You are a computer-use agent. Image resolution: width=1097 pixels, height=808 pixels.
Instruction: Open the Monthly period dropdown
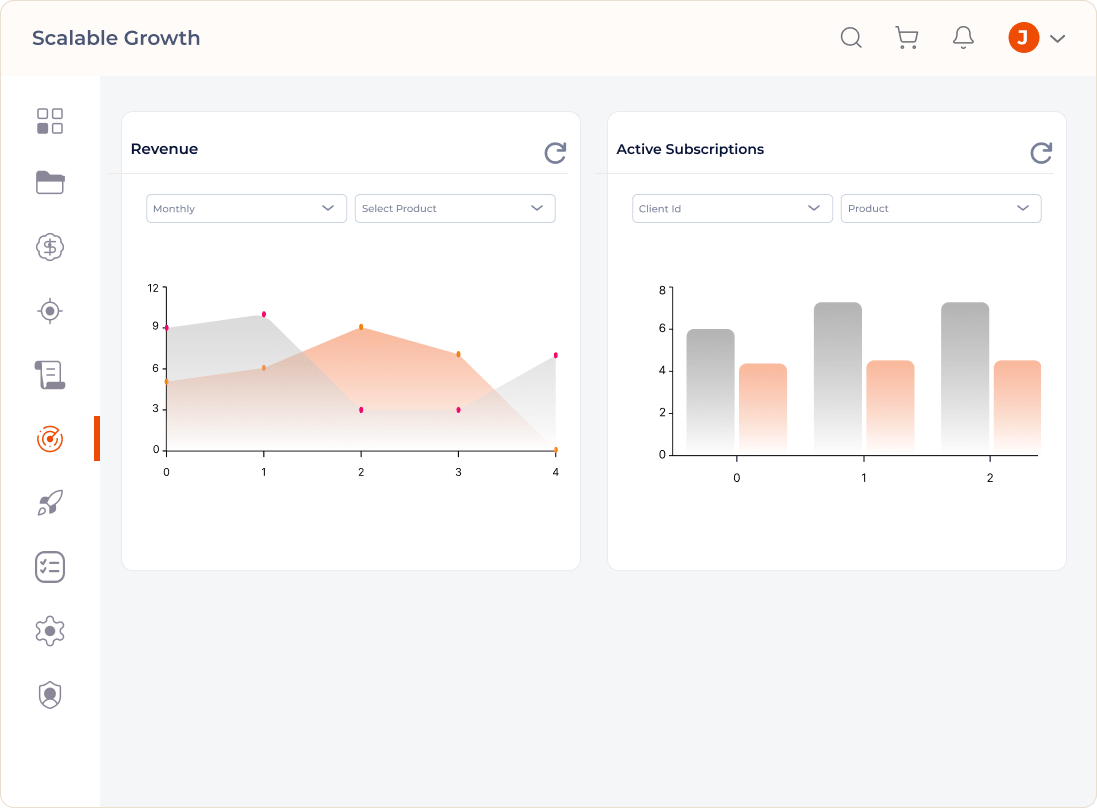246,208
